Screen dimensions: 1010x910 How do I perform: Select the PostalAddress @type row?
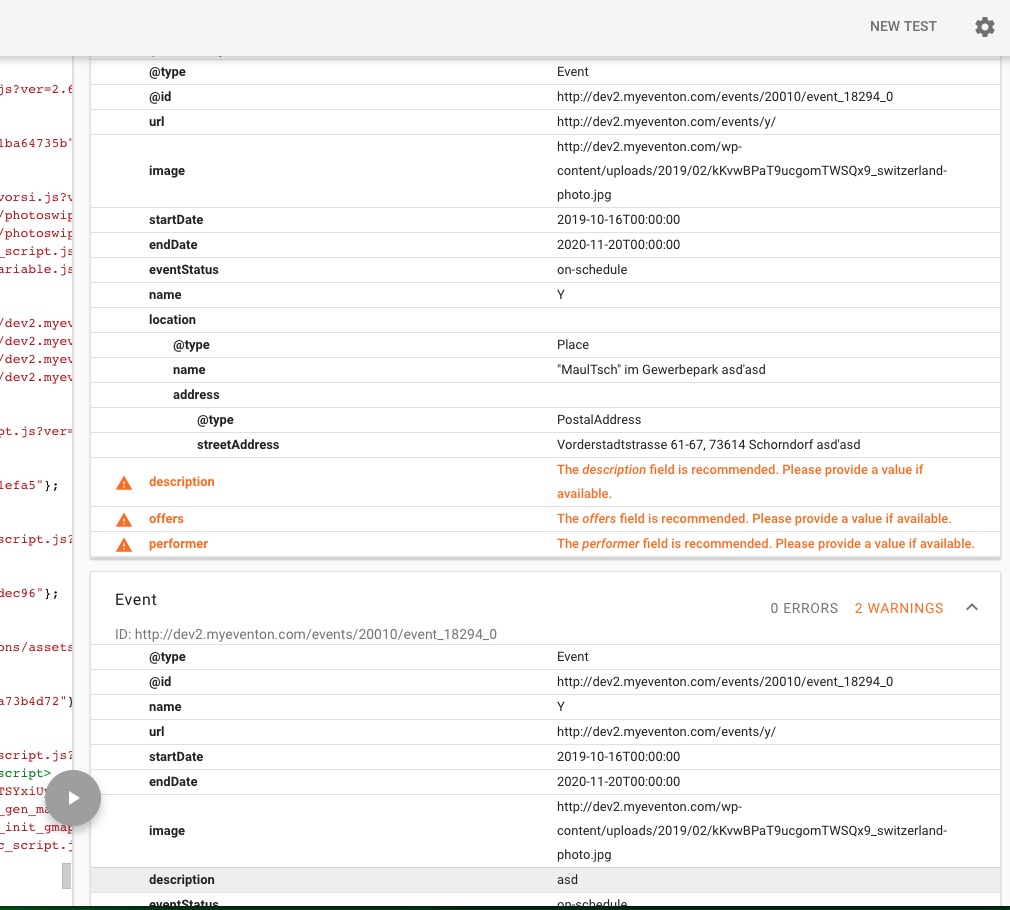click(545, 420)
